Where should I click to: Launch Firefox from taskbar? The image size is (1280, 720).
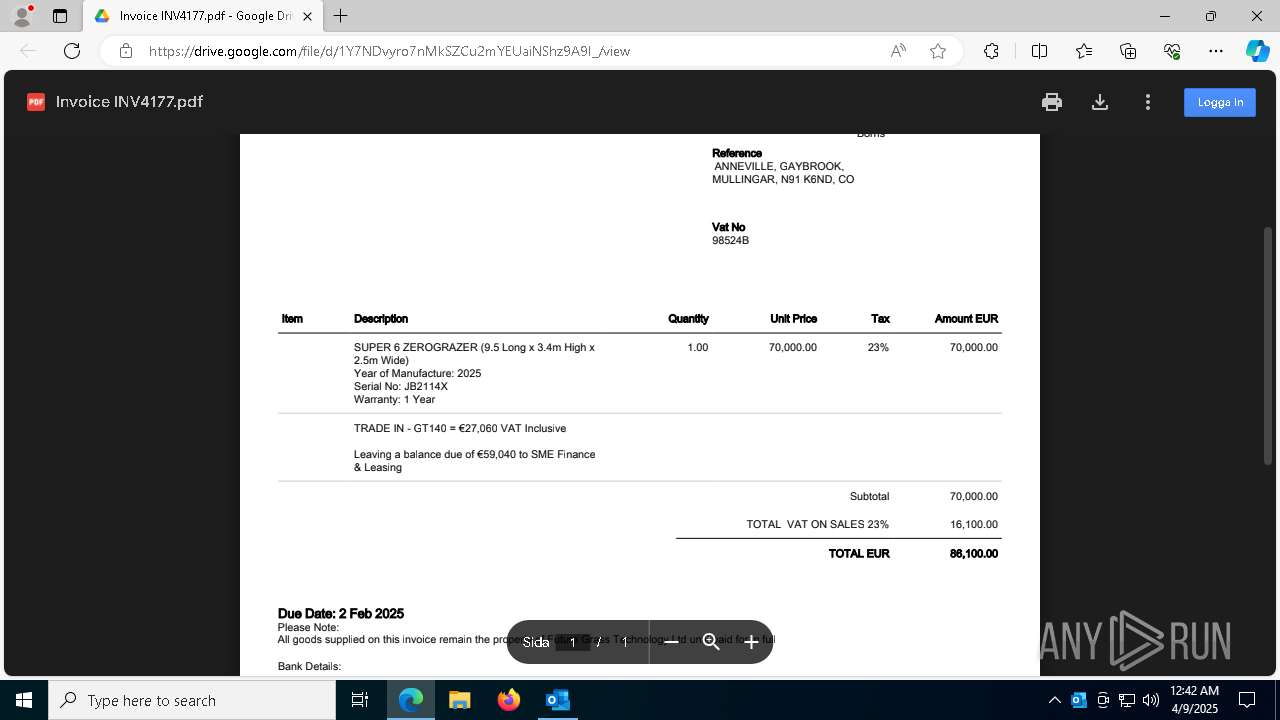coord(508,700)
